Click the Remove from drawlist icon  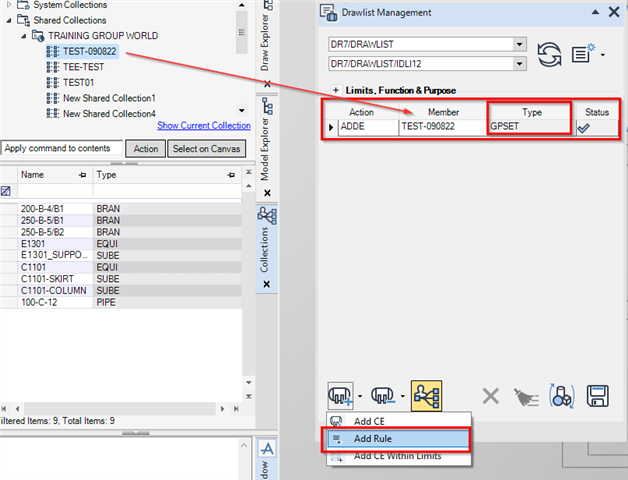(383, 395)
